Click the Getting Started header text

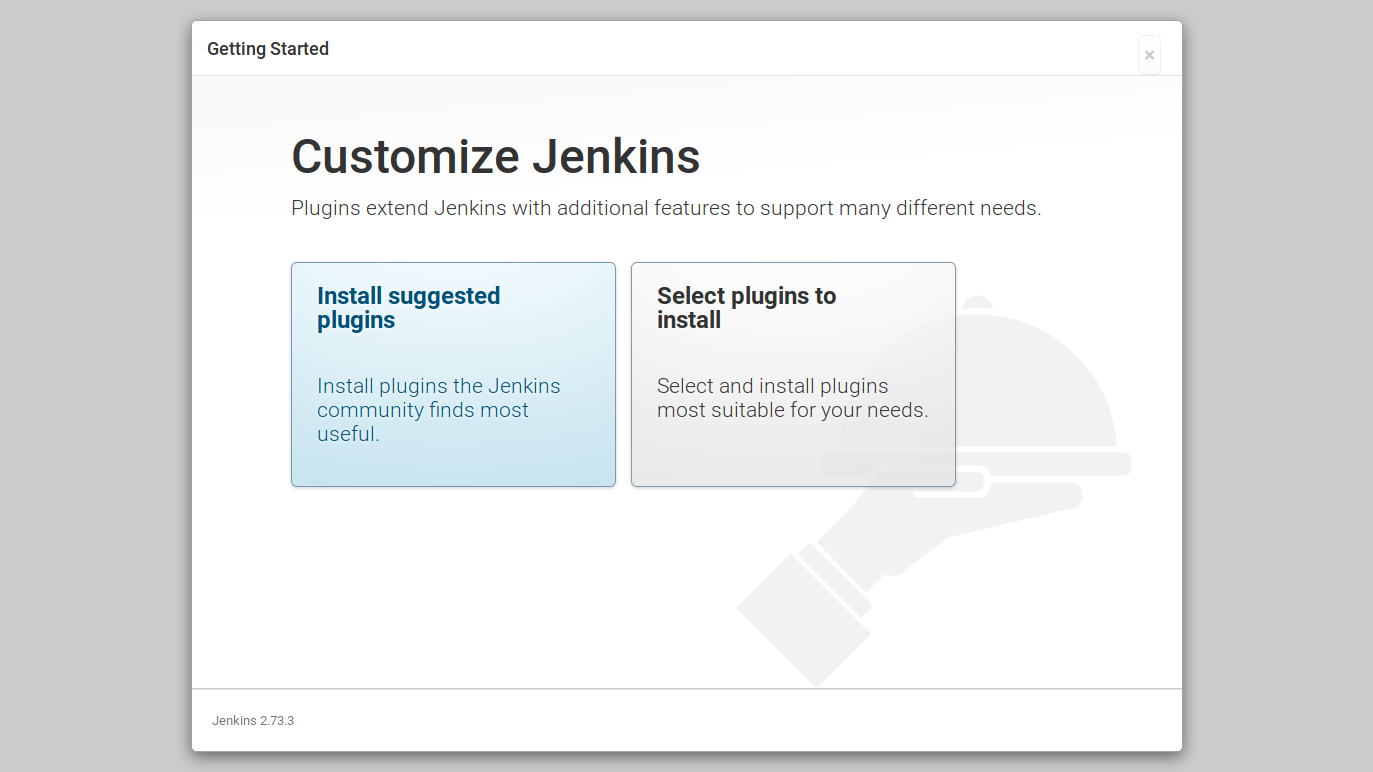268,48
